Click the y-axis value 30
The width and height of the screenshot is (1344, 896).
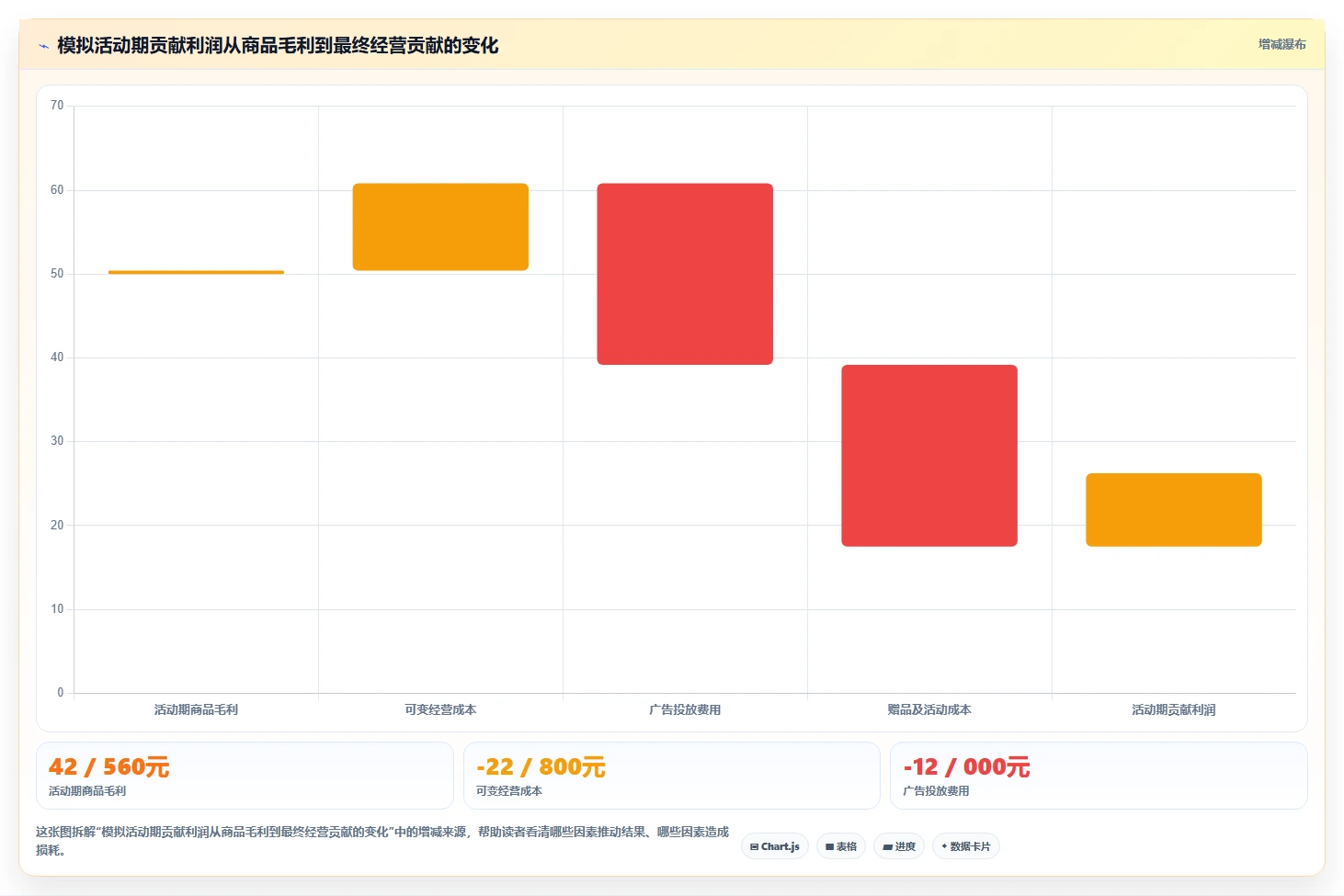pos(57,441)
